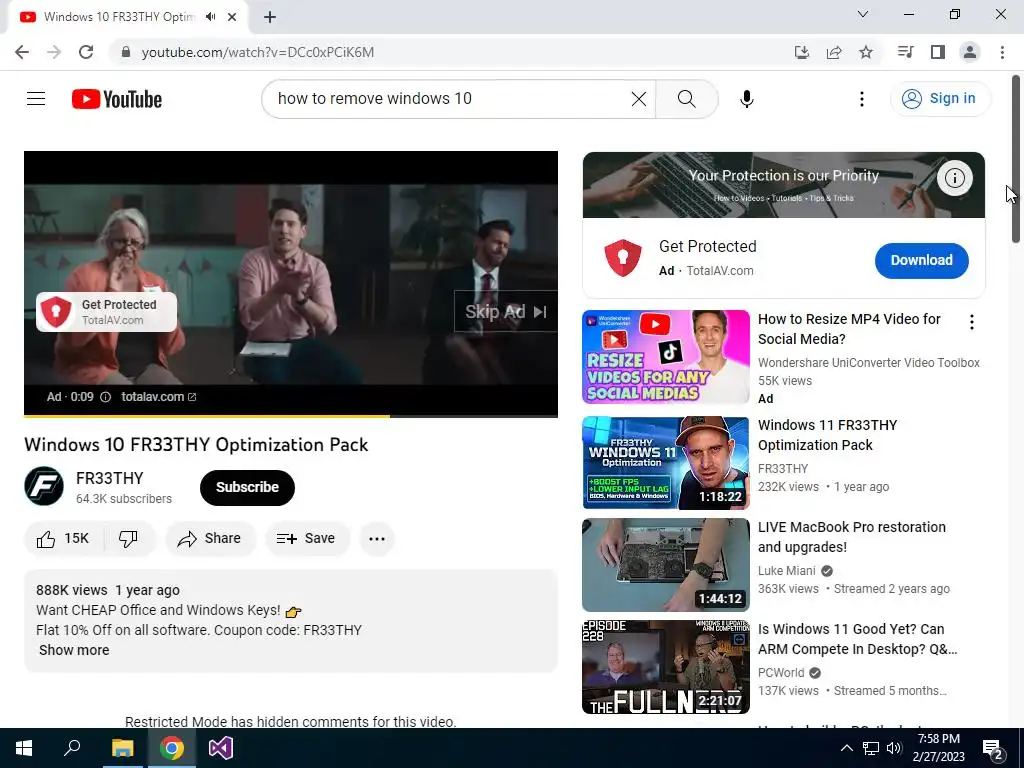
Task: Open Resize MP4 Video ad thumbnail
Action: (665, 357)
